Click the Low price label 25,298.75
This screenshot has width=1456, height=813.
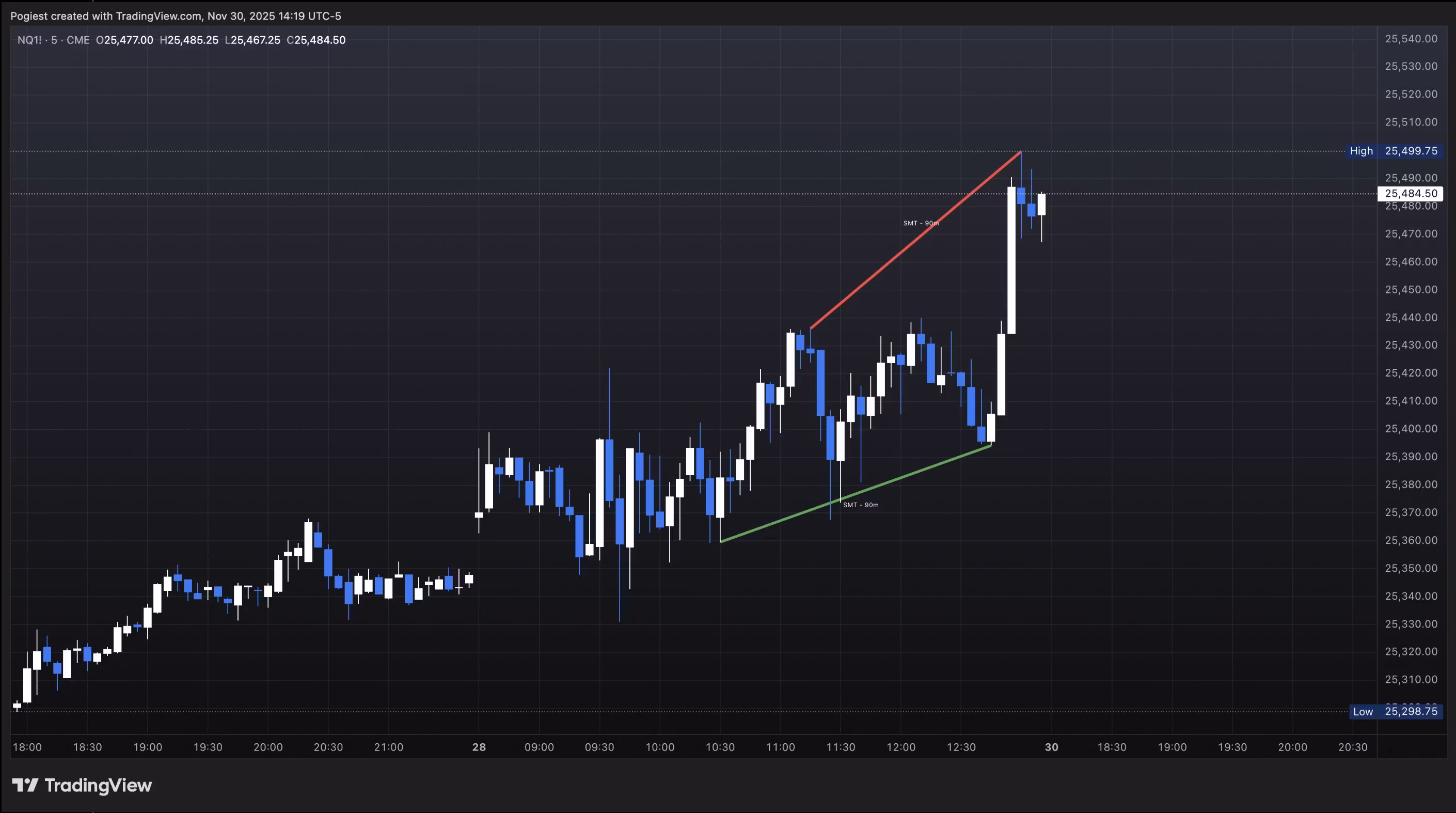(x=1411, y=711)
